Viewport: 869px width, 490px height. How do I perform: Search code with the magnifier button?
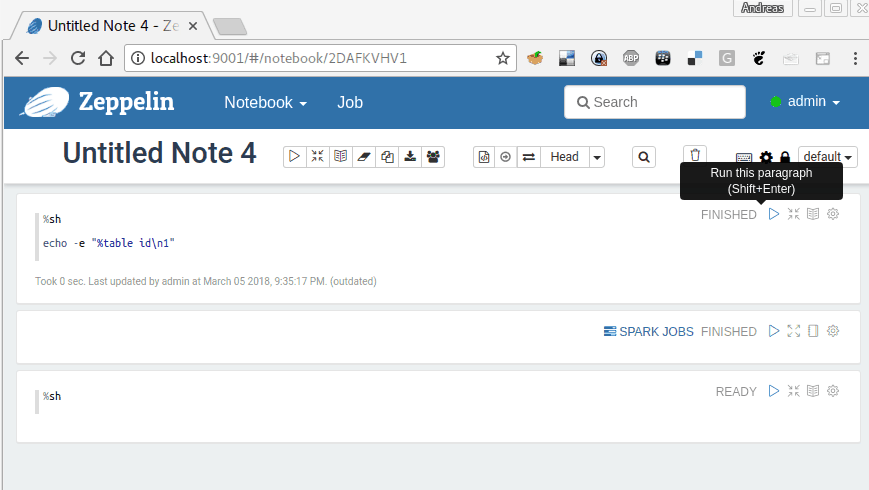[x=644, y=157]
